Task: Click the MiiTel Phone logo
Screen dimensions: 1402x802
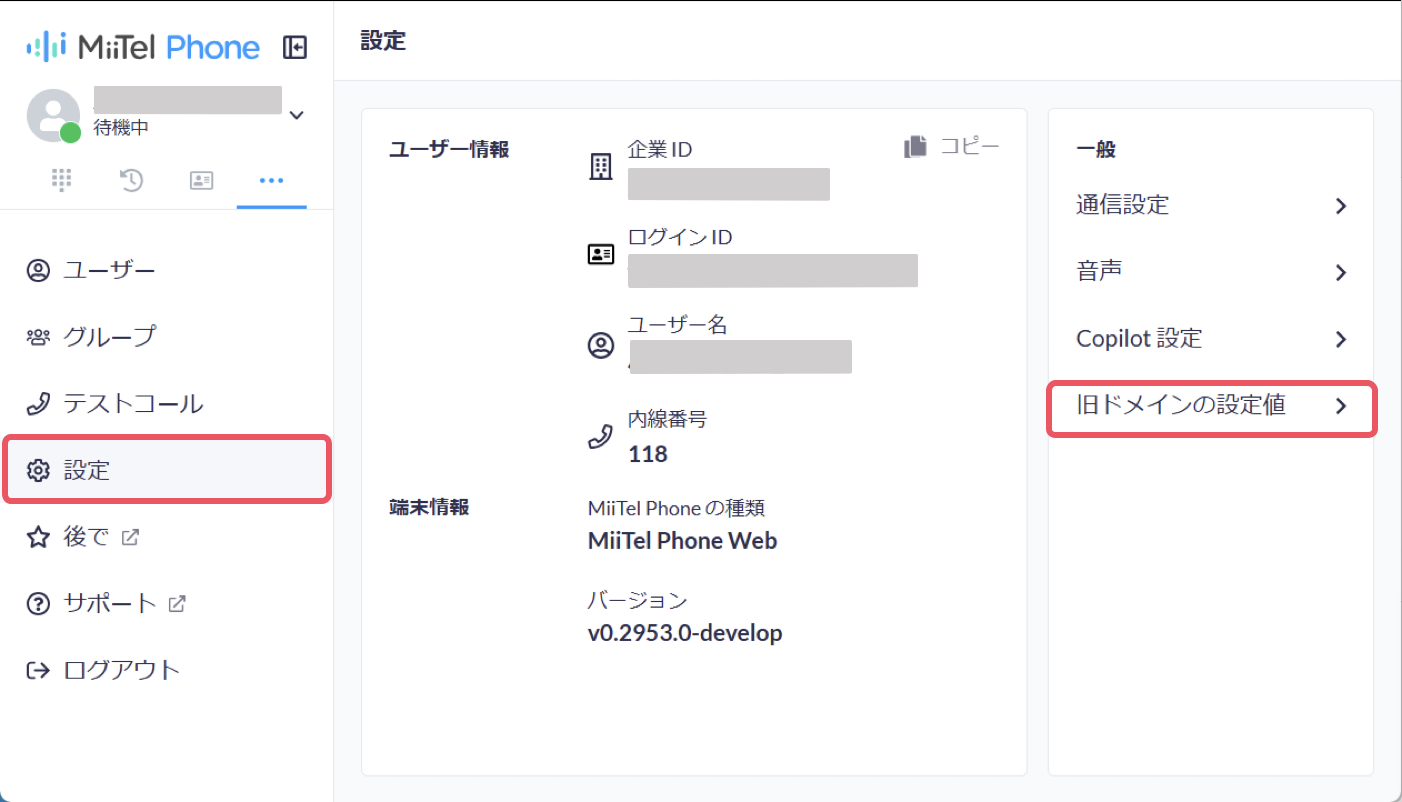Action: click(x=143, y=47)
